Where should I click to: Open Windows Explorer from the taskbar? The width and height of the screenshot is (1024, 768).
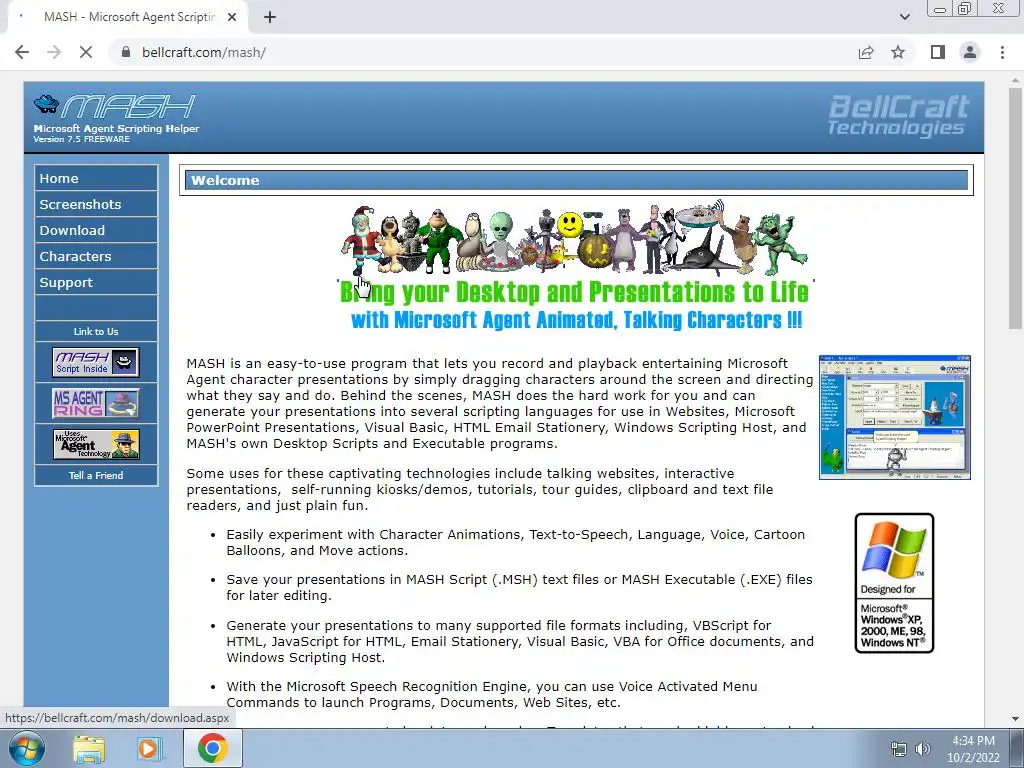(x=89, y=749)
